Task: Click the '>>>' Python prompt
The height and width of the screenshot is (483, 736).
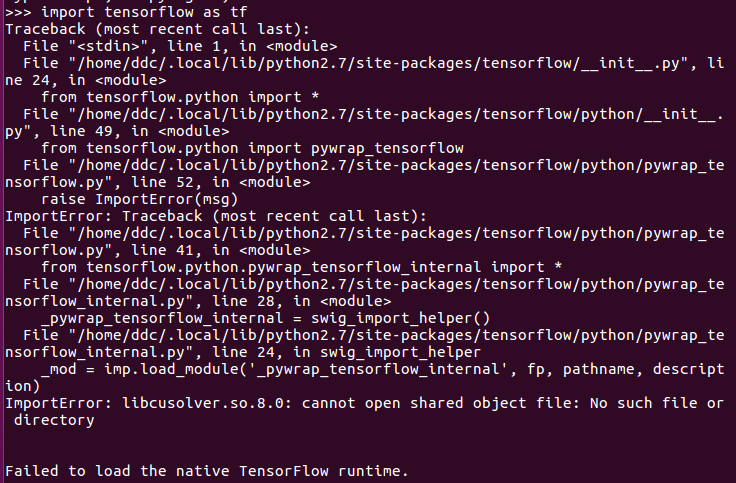Action: (18, 11)
